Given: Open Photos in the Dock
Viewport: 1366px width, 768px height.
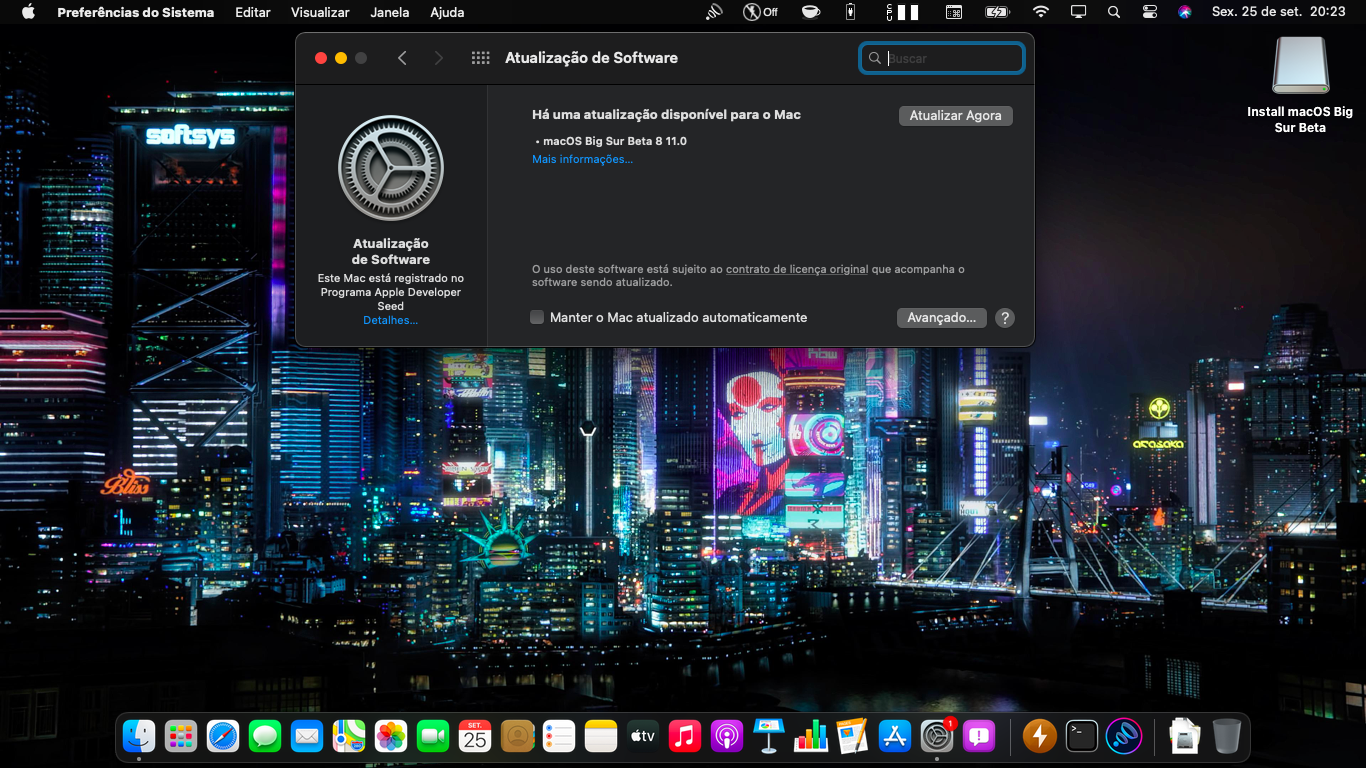Looking at the screenshot, I should (391, 737).
